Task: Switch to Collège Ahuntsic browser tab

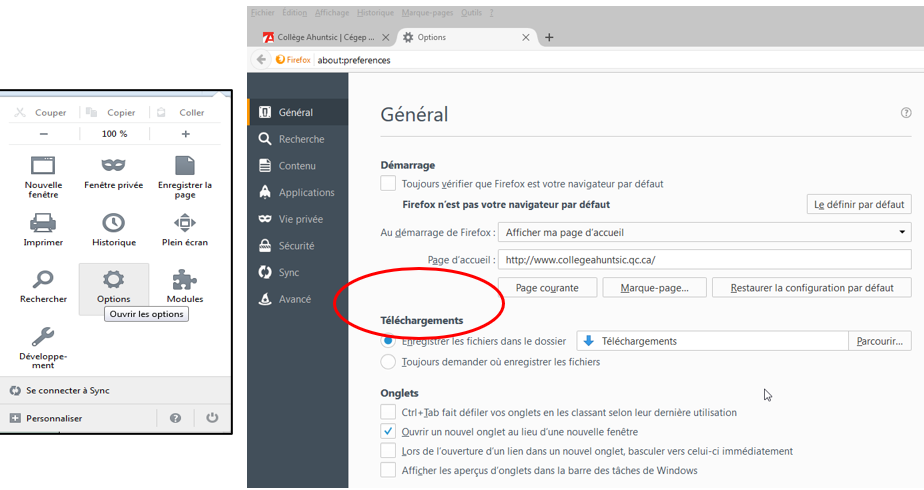Action: pos(320,38)
